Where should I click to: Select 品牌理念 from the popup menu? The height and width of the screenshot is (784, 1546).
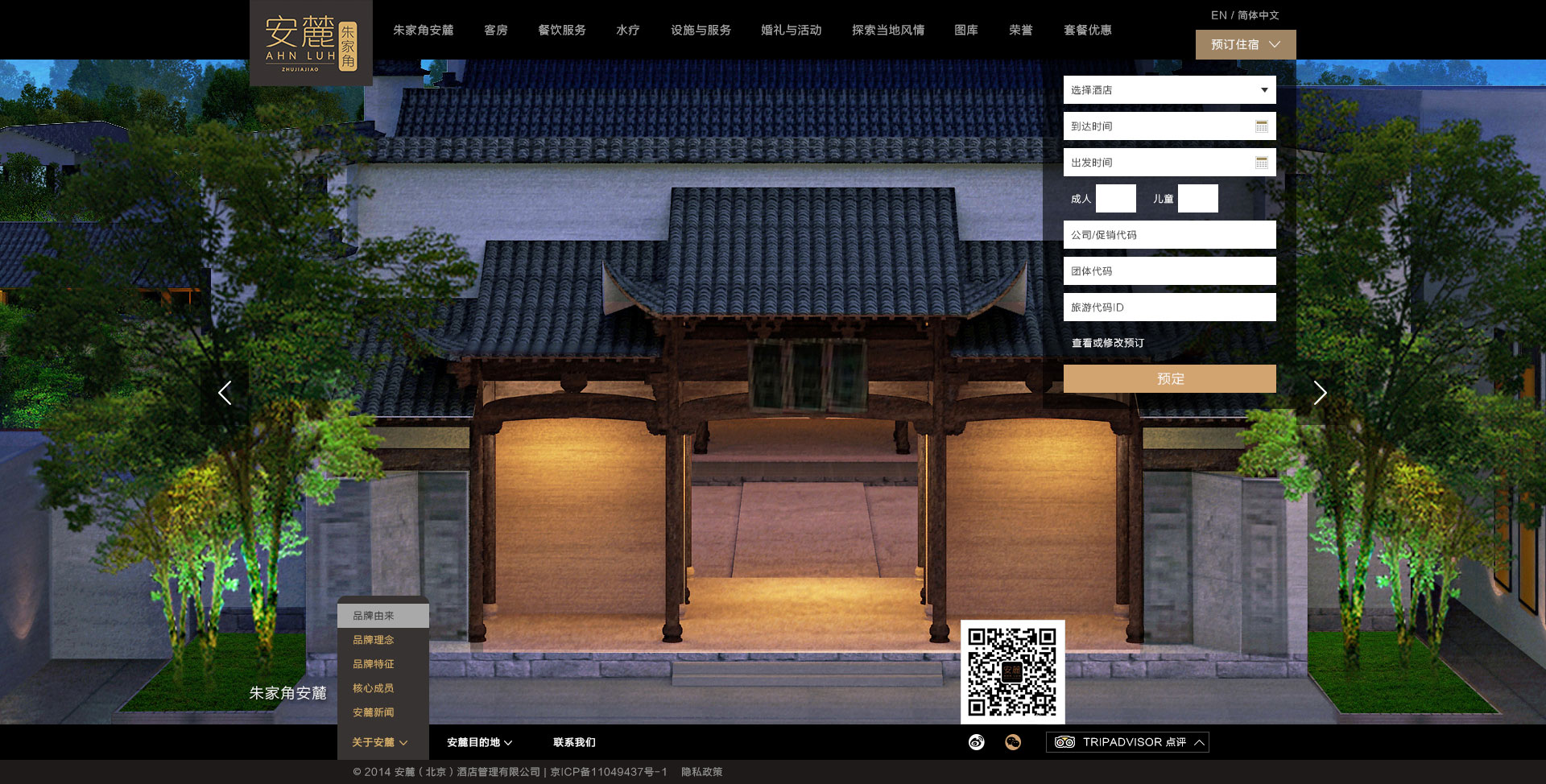click(374, 640)
